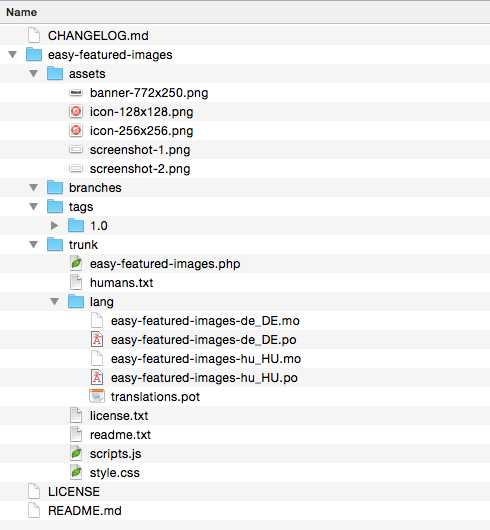Select the text 'banner-772x250.png'

[149, 93]
